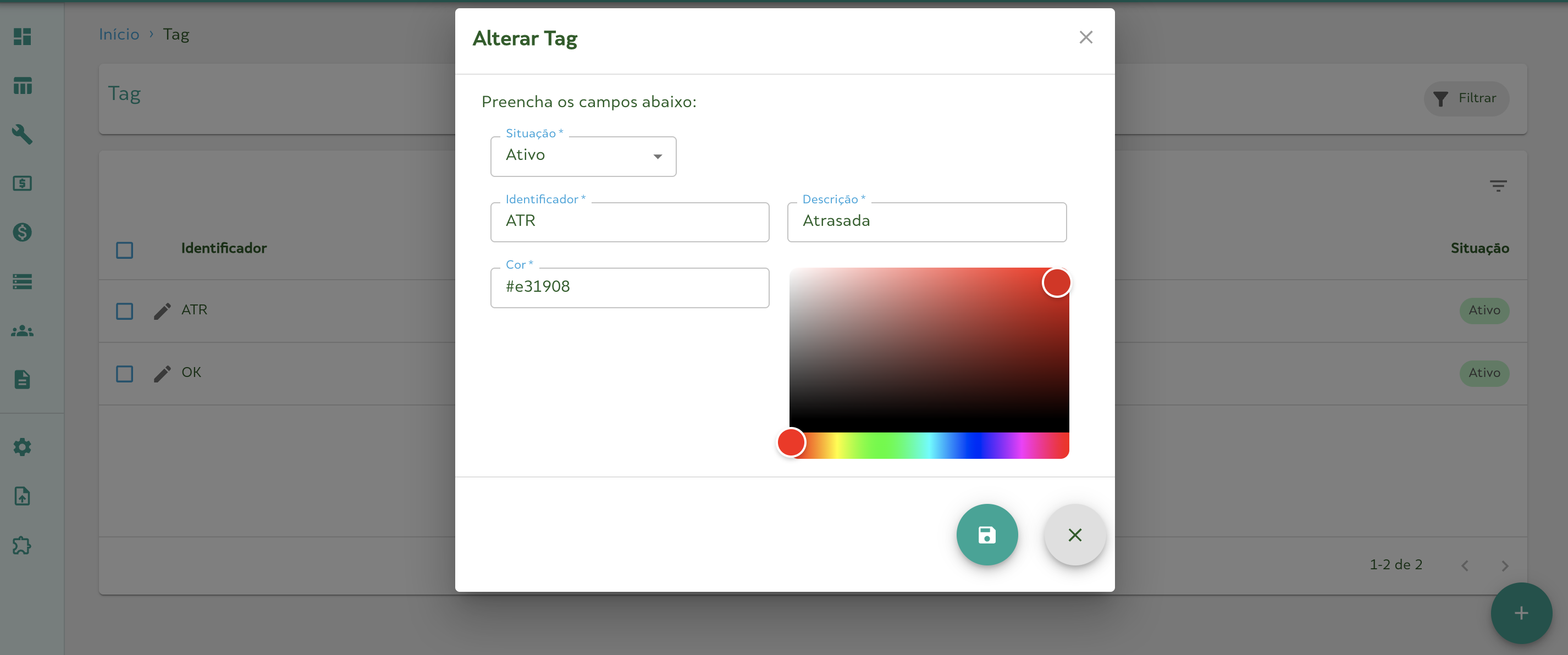Select the list icon in the sidebar
Image resolution: width=1568 pixels, height=655 pixels.
click(23, 281)
